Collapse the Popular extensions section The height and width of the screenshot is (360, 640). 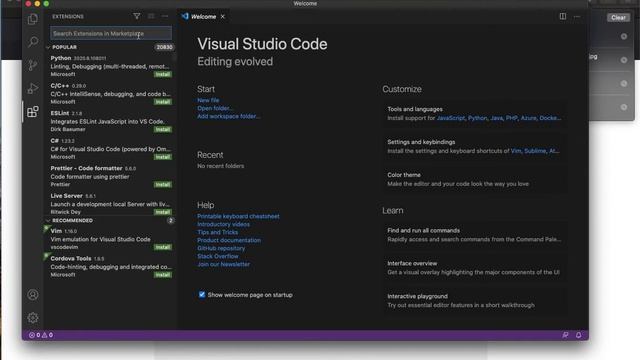(x=48, y=47)
